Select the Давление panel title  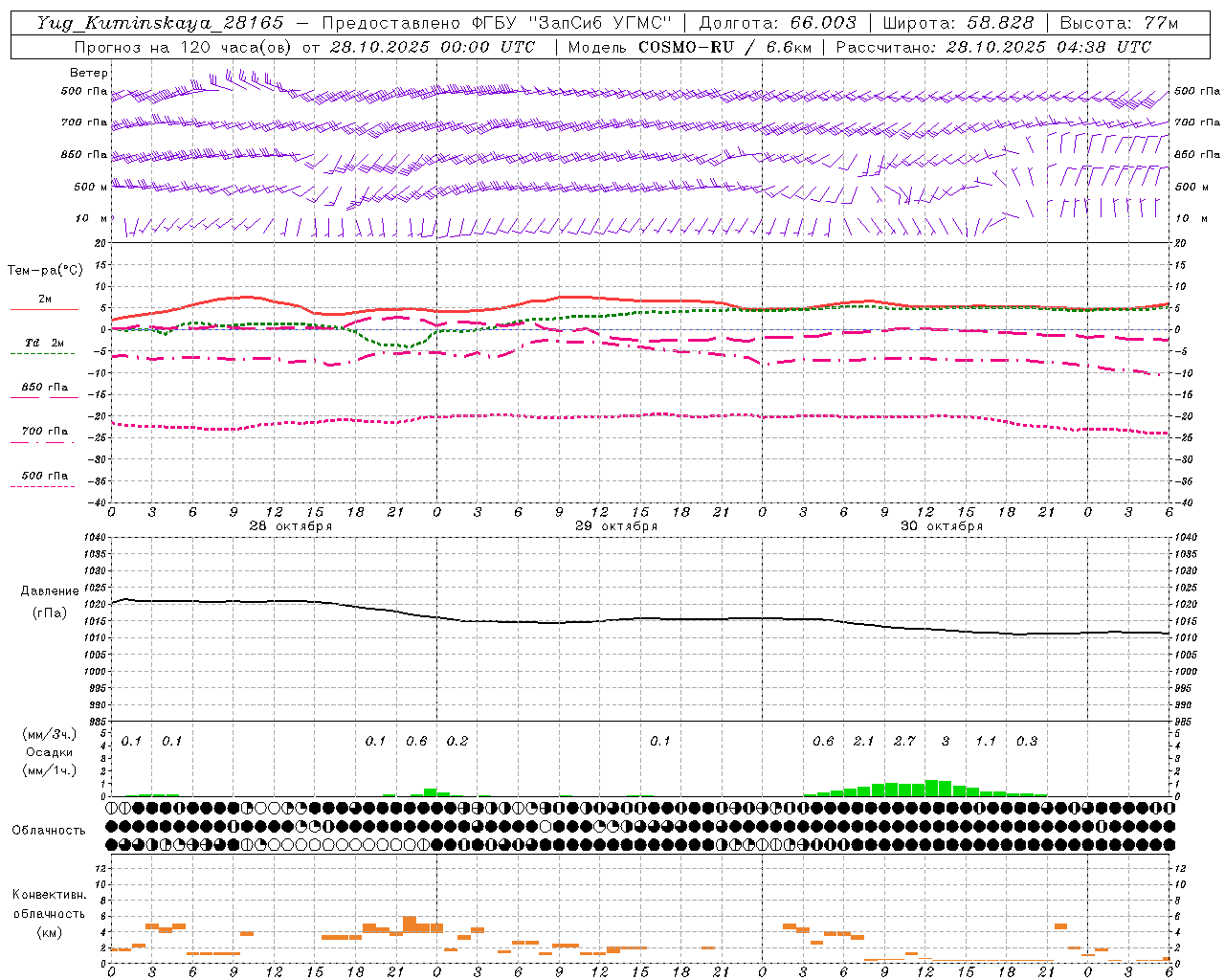pos(50,591)
